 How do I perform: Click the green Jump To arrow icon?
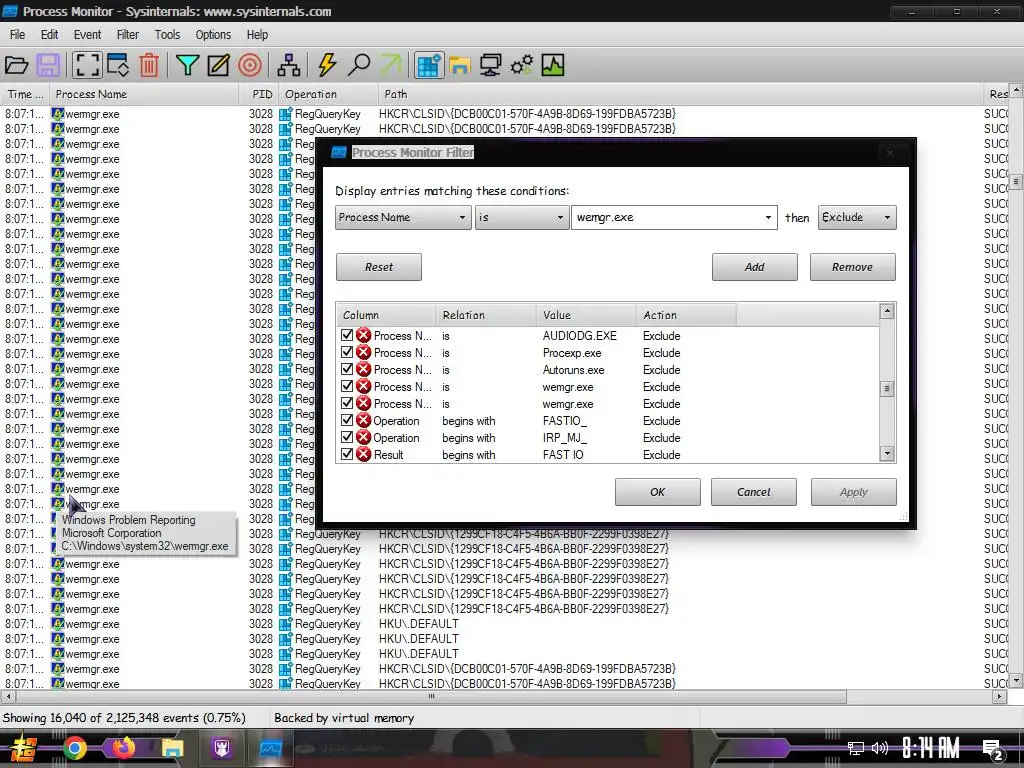(391, 65)
